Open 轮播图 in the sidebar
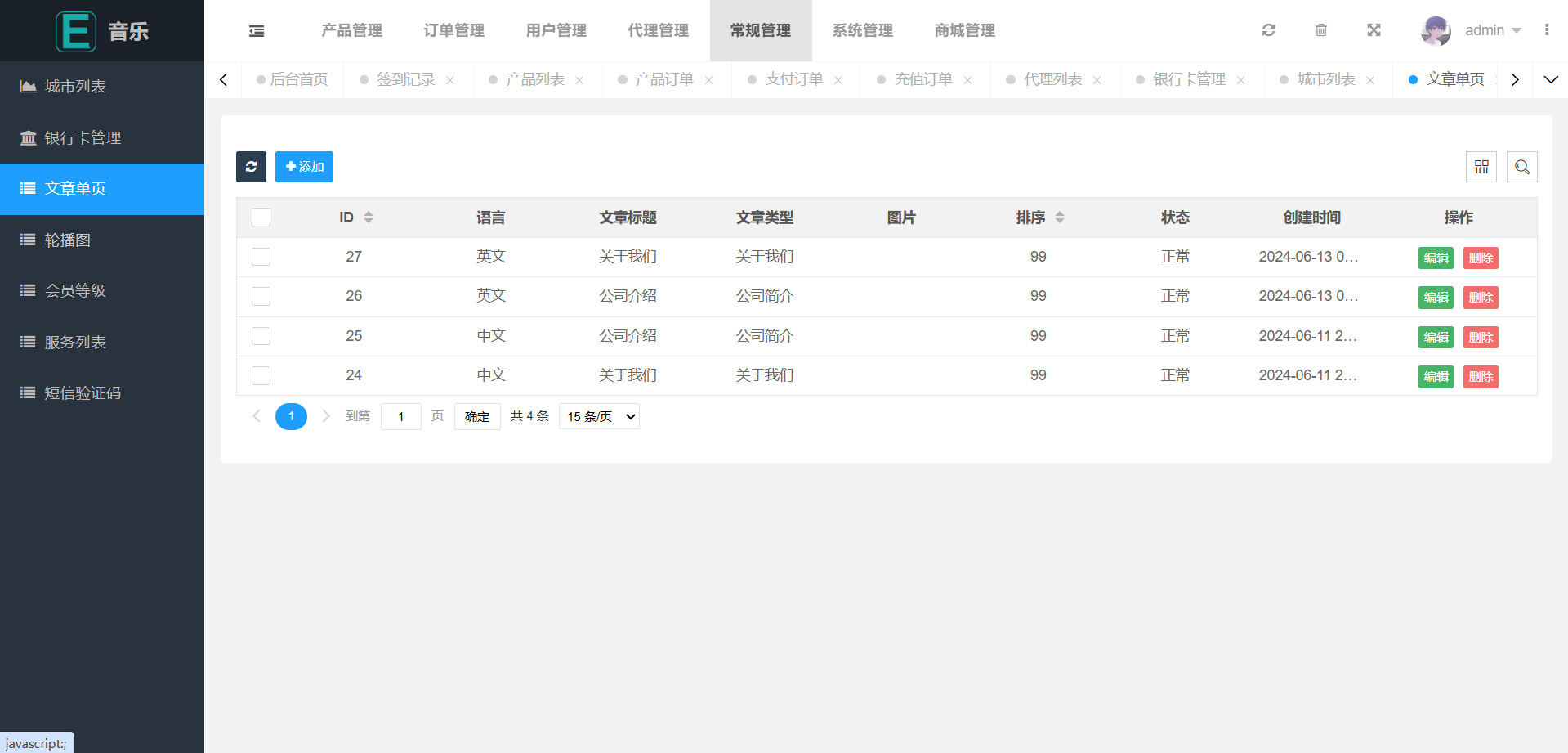 [67, 240]
